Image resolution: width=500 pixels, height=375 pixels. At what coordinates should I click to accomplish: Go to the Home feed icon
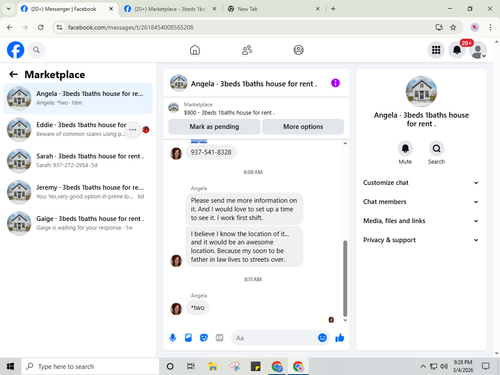coord(195,50)
